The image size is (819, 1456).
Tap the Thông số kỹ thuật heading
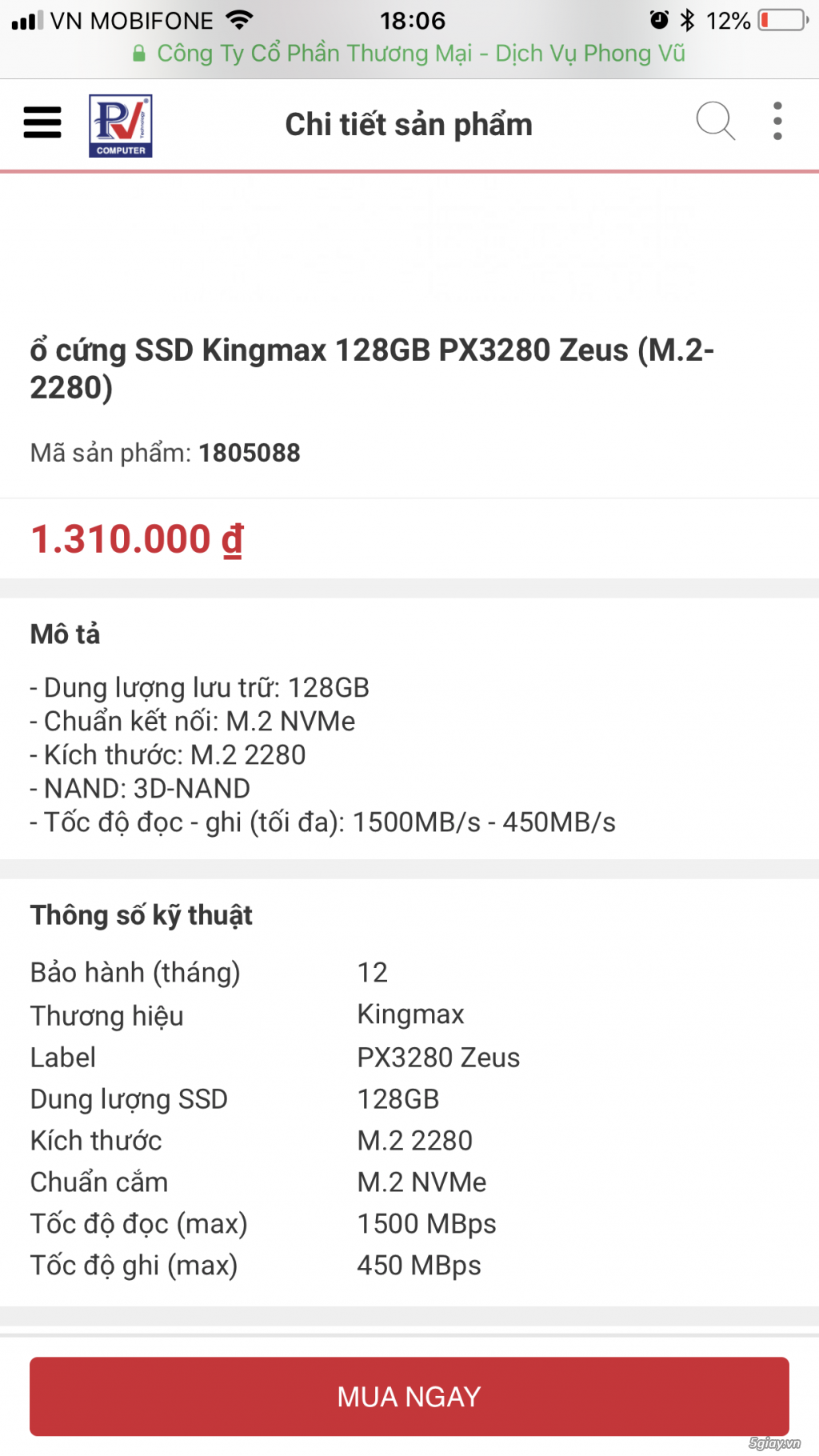tap(142, 915)
